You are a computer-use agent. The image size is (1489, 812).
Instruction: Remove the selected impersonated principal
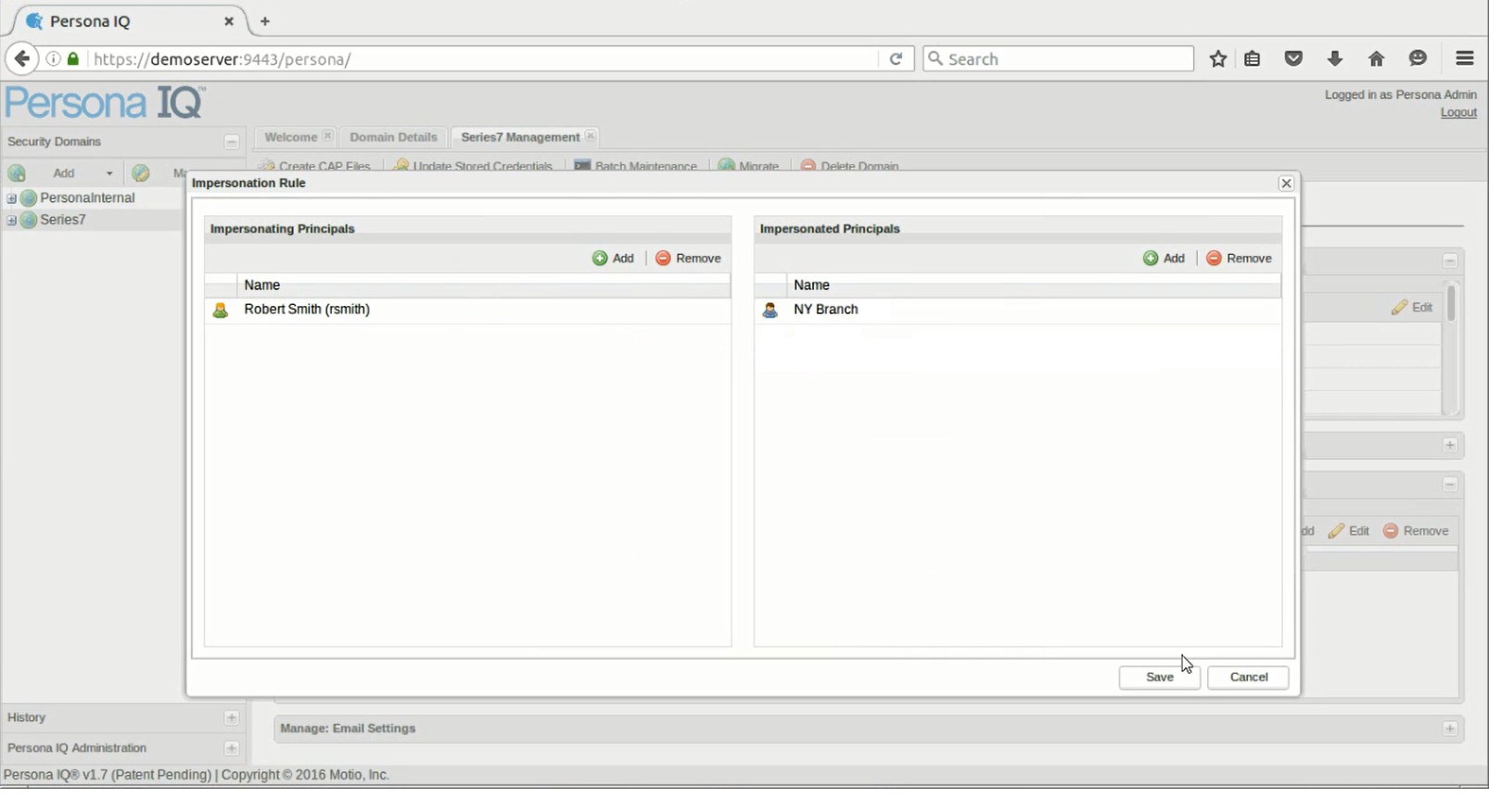(1239, 259)
